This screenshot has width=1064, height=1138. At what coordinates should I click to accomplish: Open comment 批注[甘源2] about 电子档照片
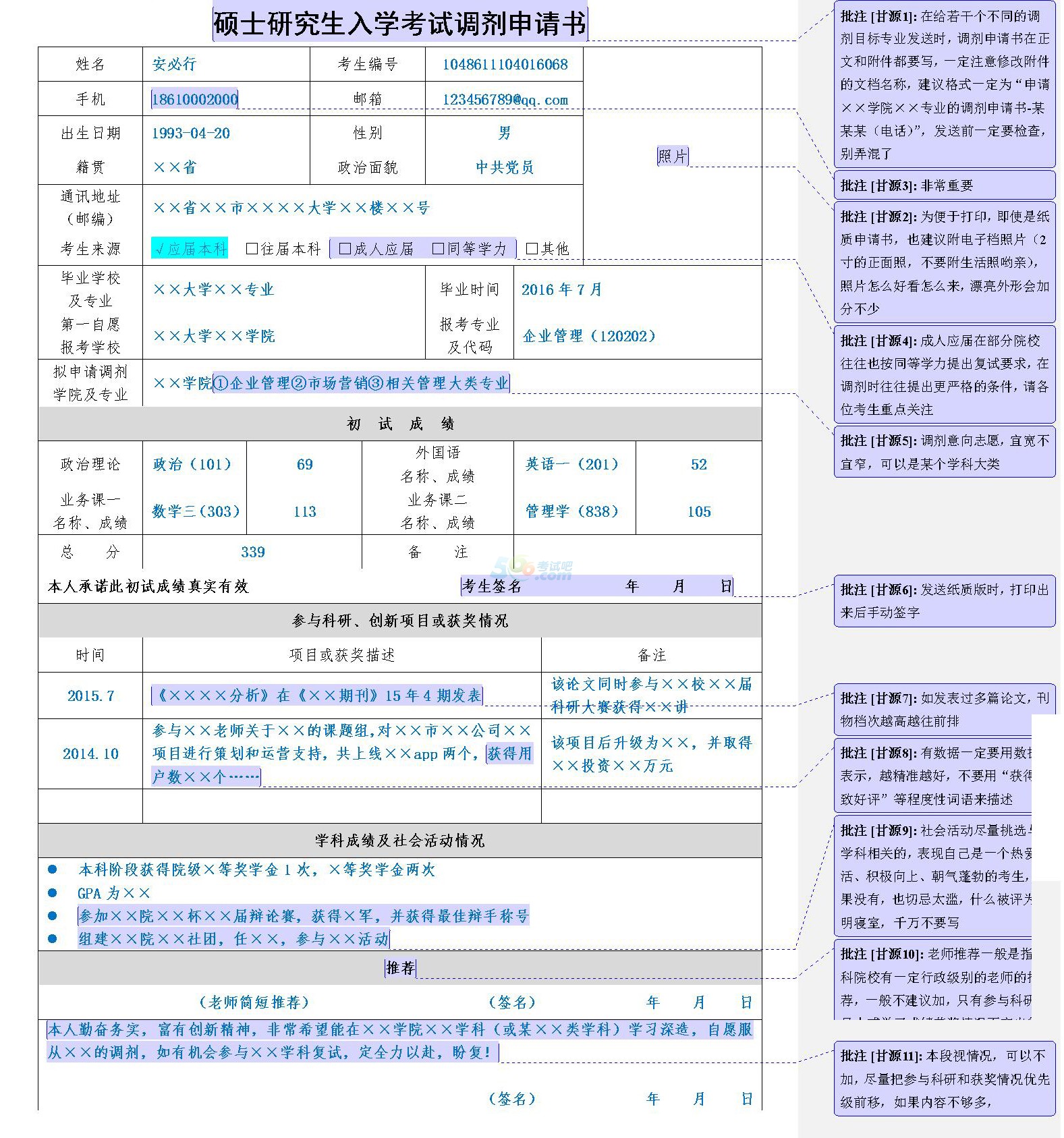pos(945,262)
